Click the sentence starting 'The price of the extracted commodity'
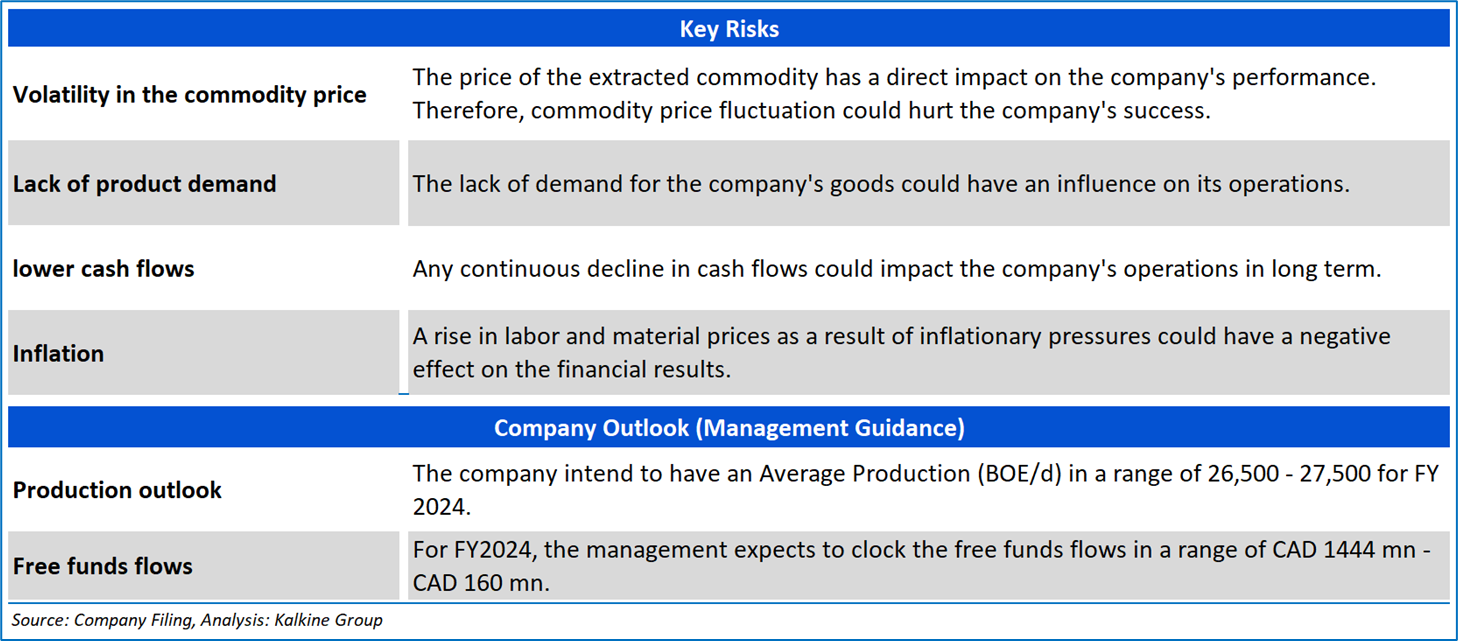This screenshot has width=1458, height=641. pos(894,78)
